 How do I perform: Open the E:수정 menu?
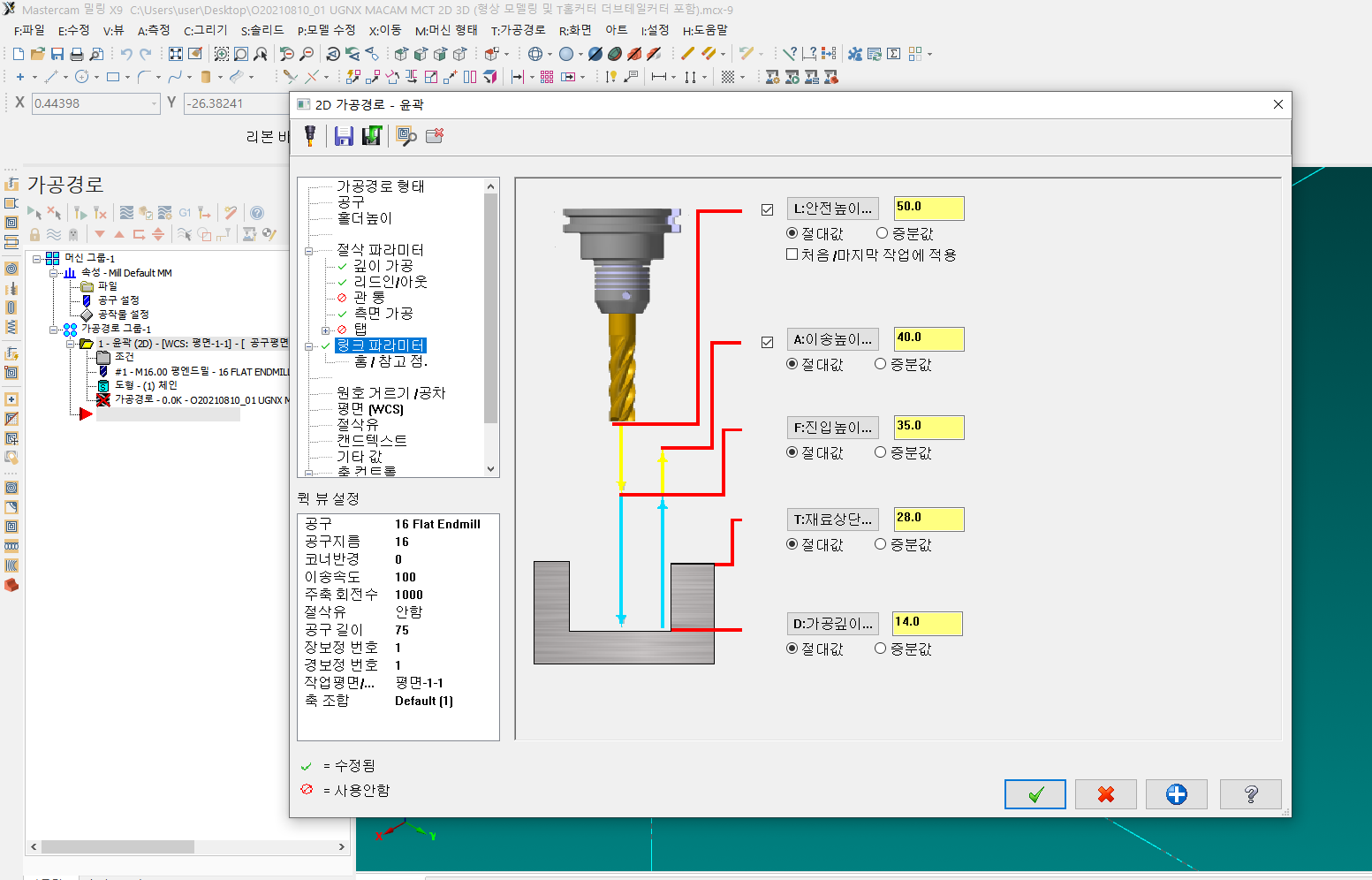click(73, 30)
